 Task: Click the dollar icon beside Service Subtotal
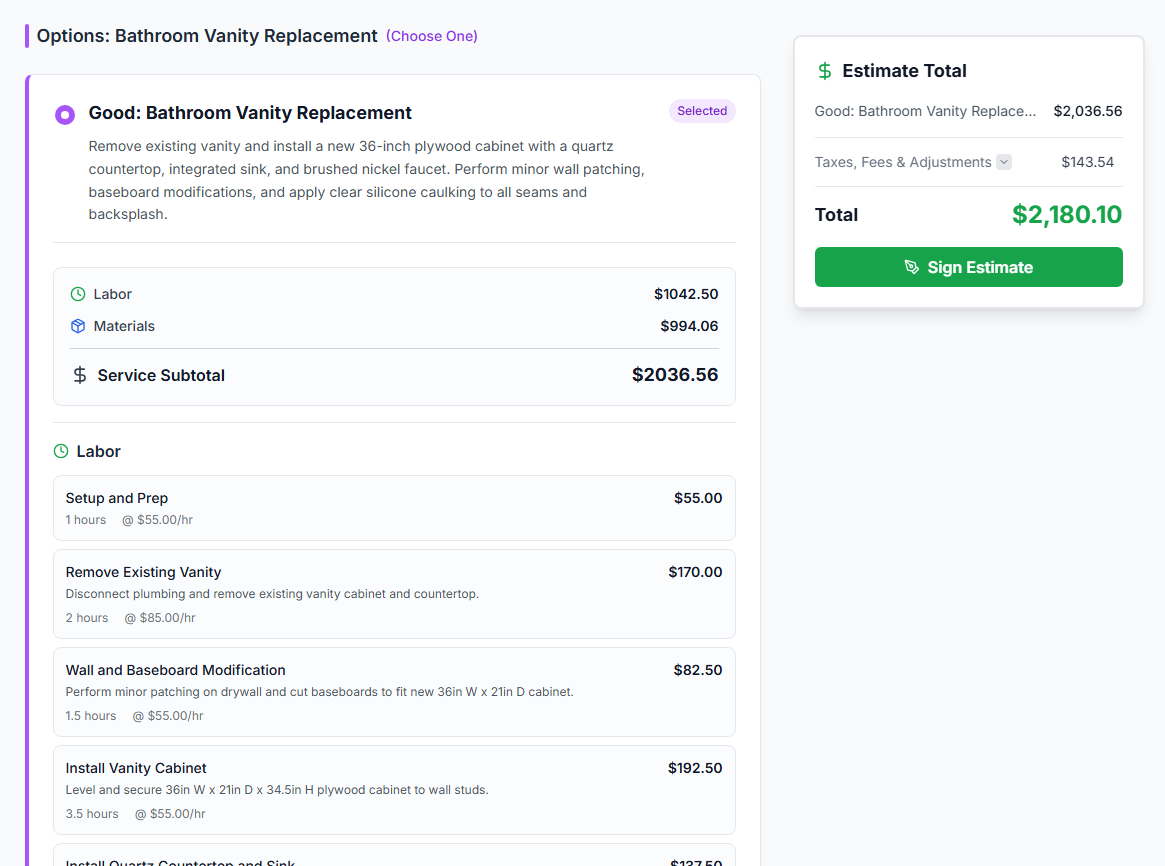click(x=80, y=375)
